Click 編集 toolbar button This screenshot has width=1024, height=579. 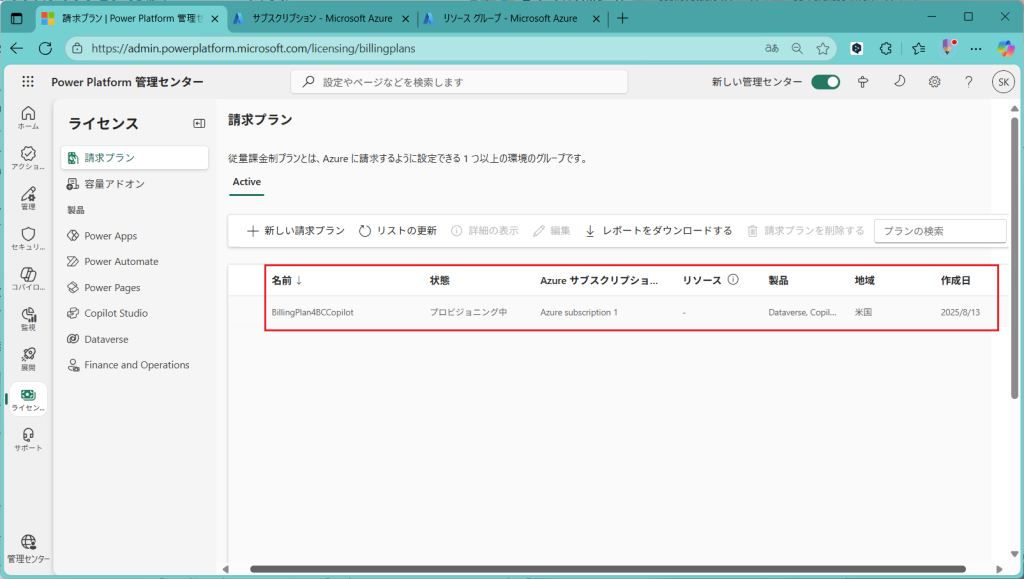(x=552, y=230)
